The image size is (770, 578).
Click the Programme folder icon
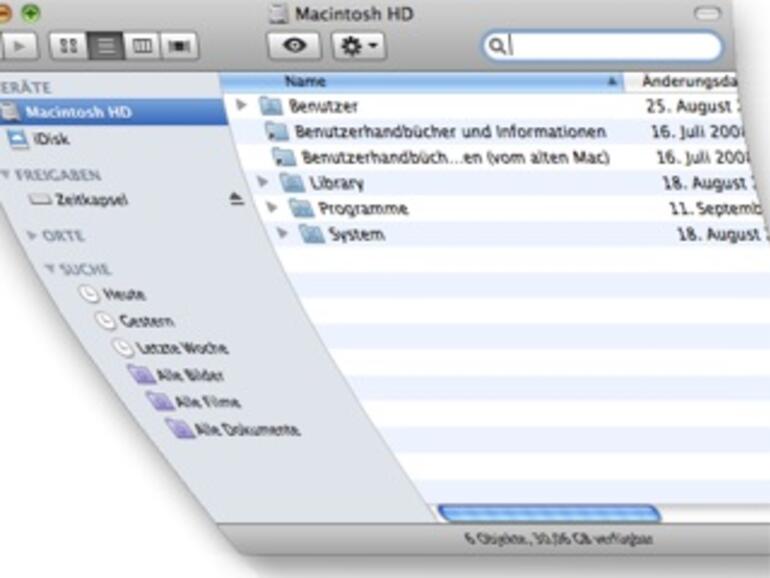(302, 208)
